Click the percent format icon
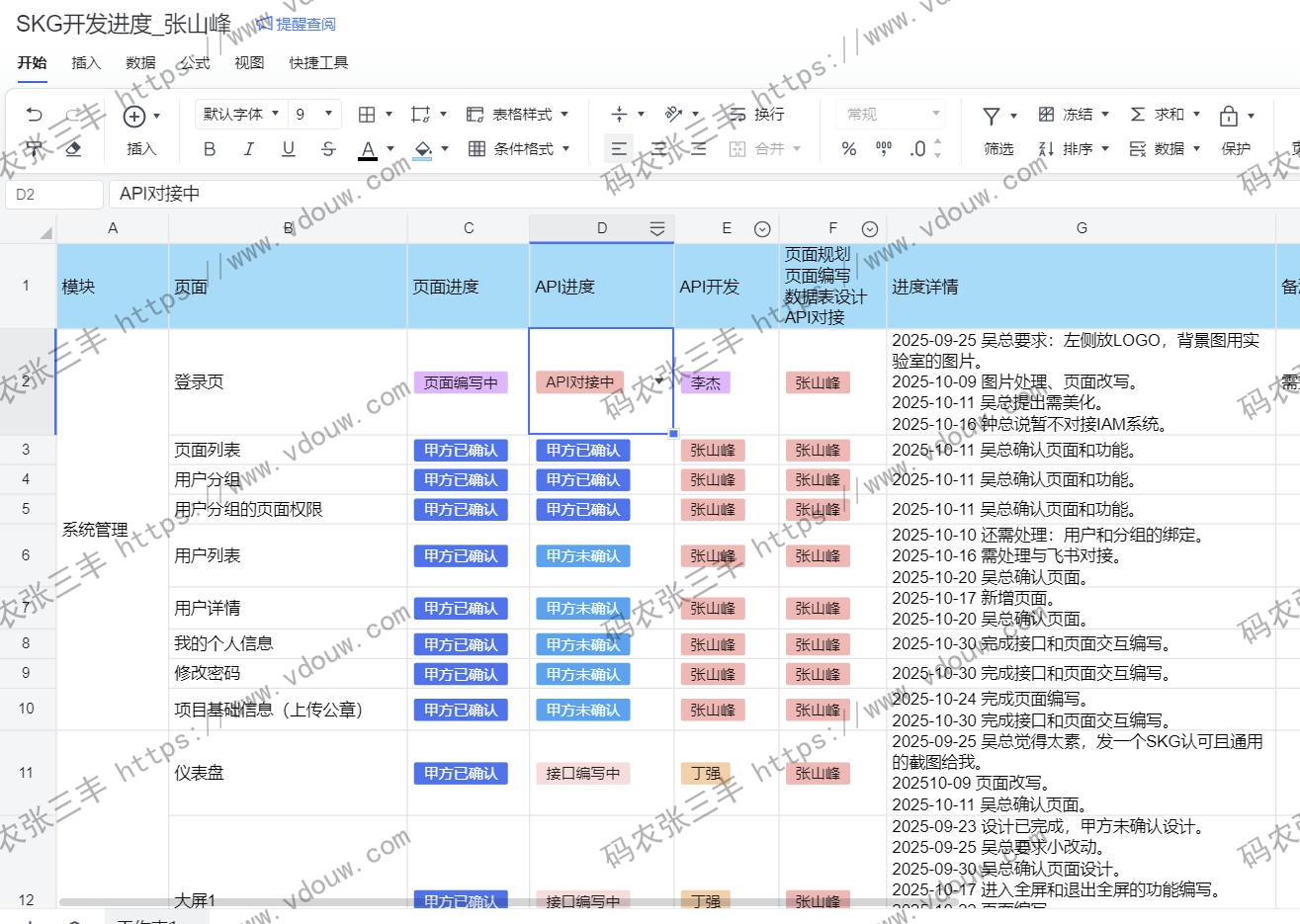The width and height of the screenshot is (1300, 924). click(x=848, y=149)
